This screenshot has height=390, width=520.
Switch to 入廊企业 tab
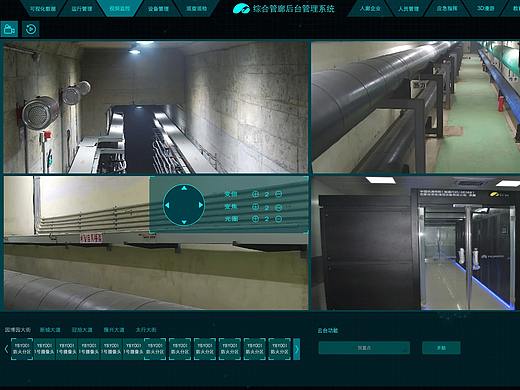click(x=370, y=8)
